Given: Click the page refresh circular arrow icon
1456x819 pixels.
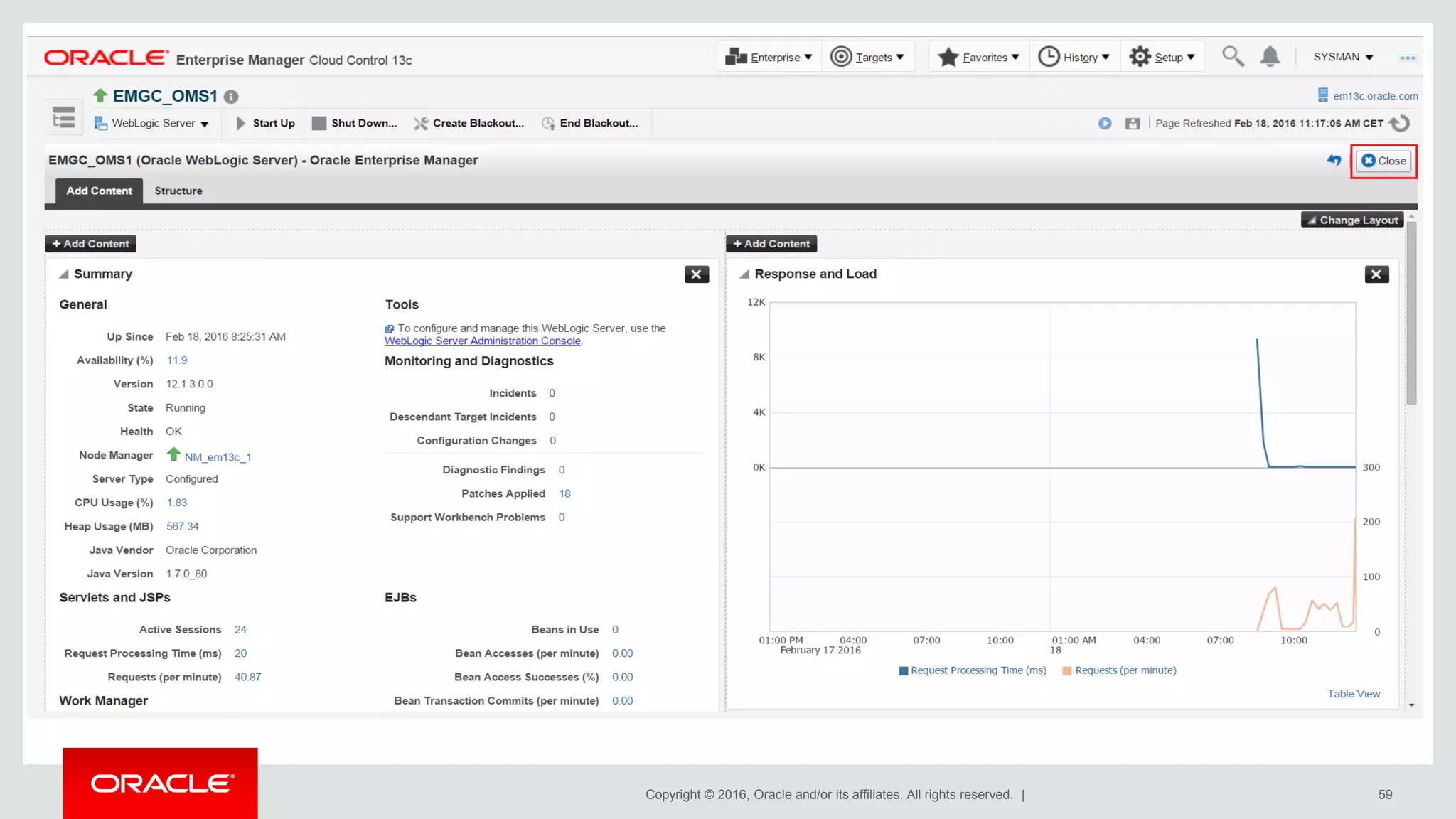Looking at the screenshot, I should 1399,123.
